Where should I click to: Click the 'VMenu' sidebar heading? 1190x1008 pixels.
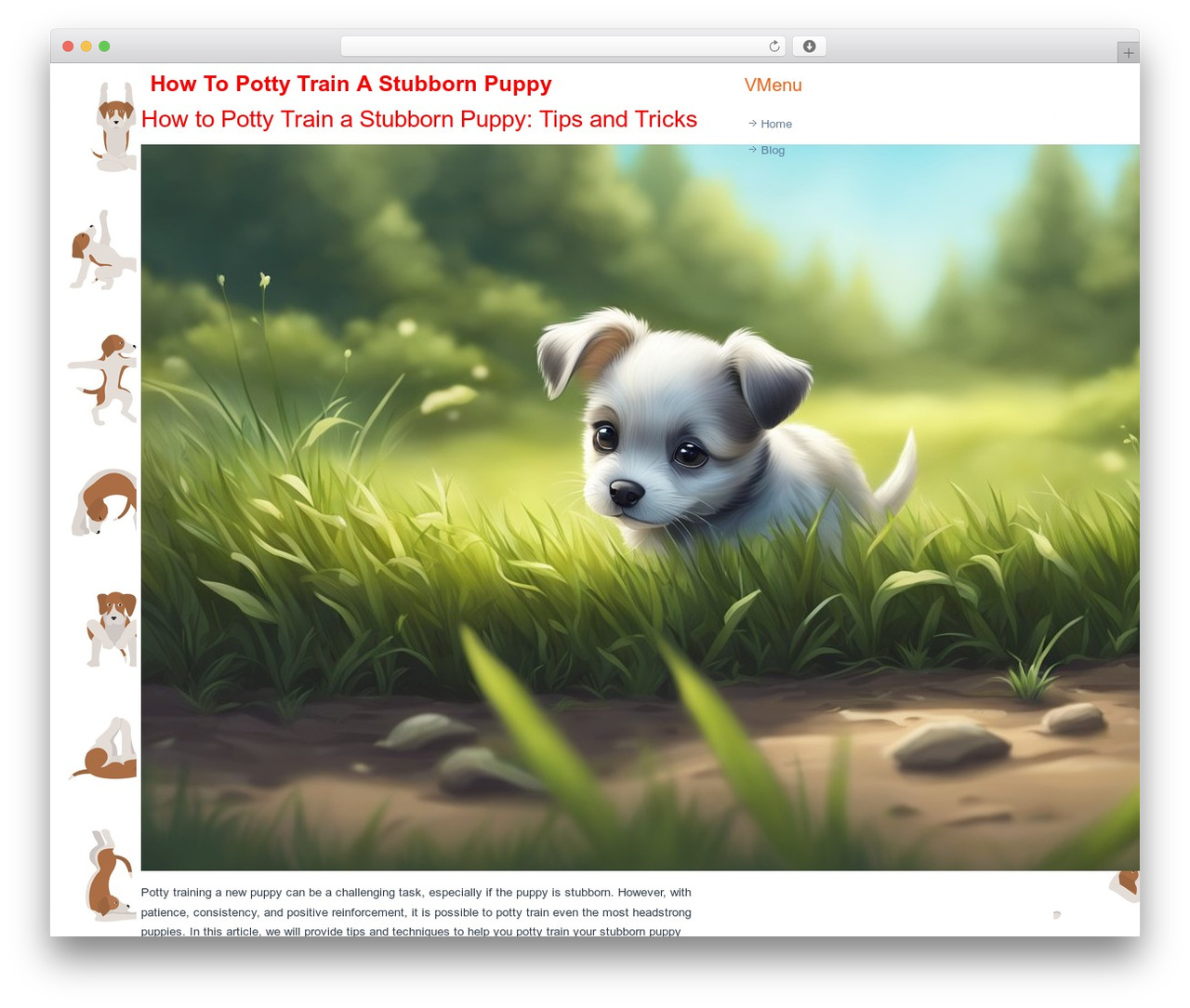[773, 85]
